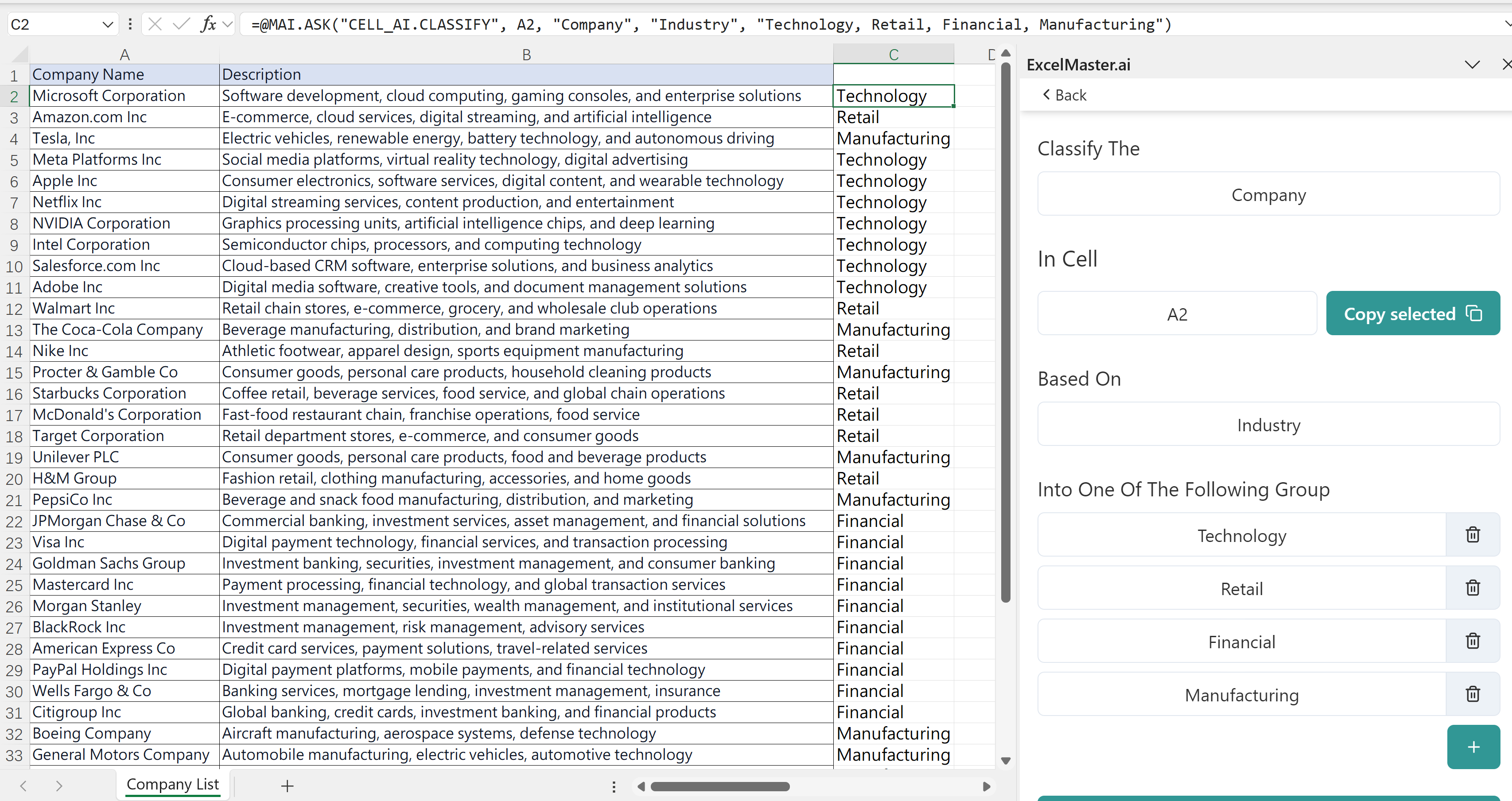
Task: Click the Select All corner triangle
Action: tap(20, 55)
